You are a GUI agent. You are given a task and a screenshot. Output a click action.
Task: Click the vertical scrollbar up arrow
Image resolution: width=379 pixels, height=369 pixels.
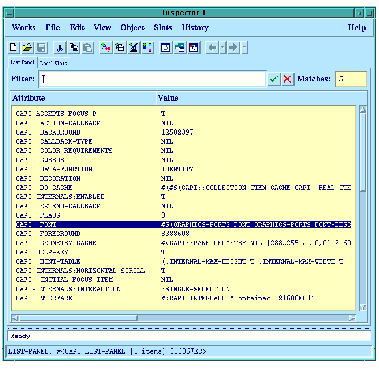tap(363, 110)
